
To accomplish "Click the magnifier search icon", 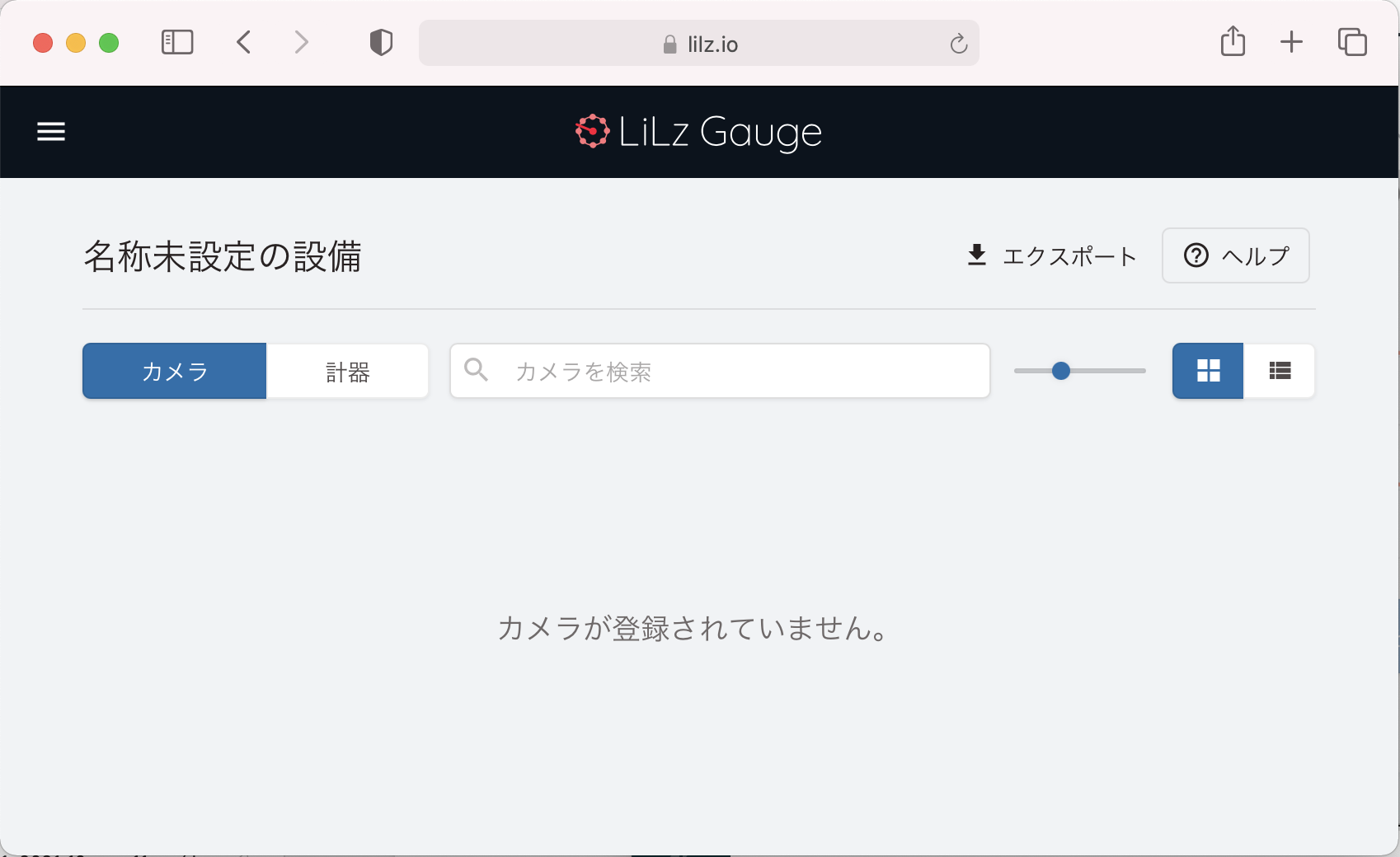I will (x=477, y=369).
